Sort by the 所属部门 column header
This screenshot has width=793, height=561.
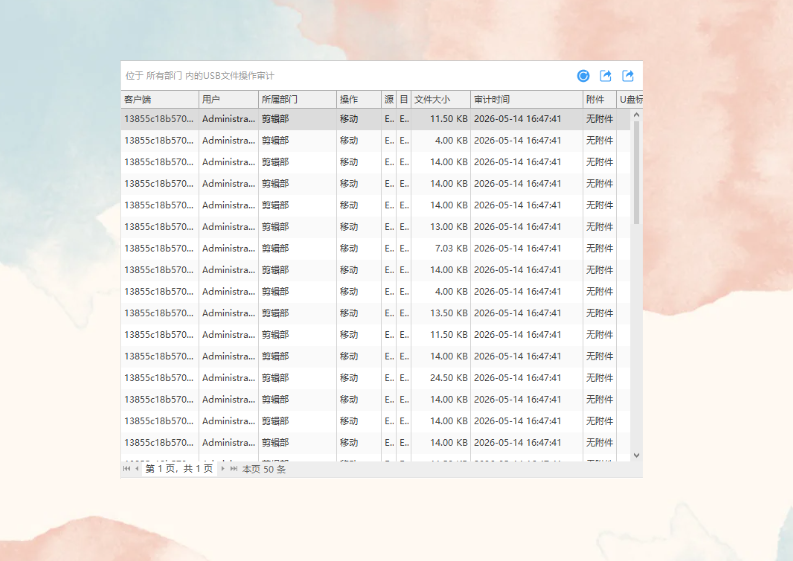297,99
